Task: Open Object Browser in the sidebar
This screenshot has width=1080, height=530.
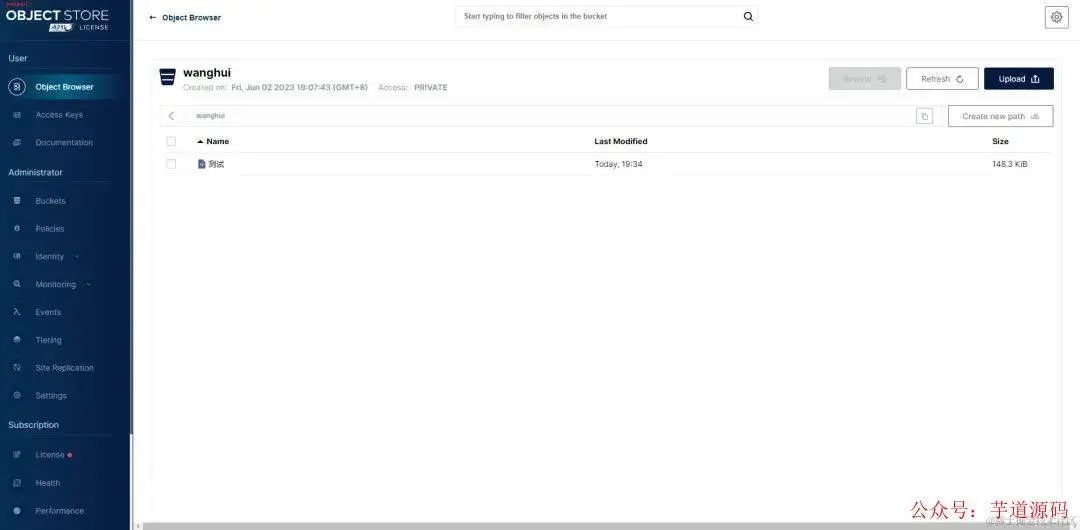Action: (65, 87)
